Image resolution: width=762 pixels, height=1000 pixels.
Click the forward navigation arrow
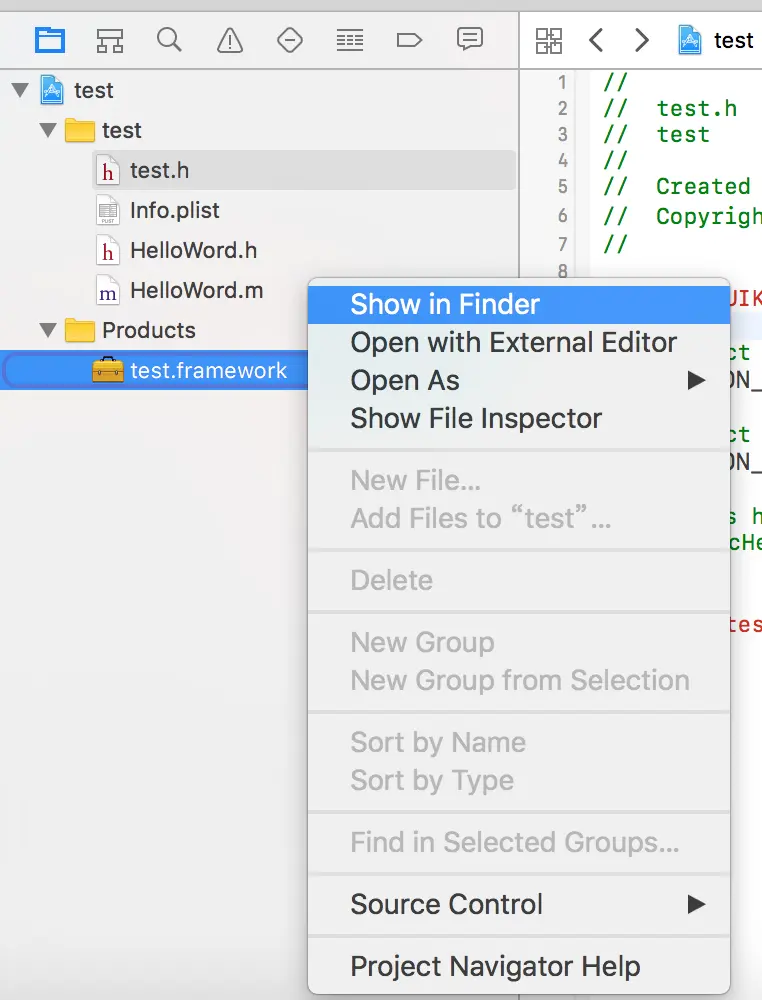click(x=641, y=40)
